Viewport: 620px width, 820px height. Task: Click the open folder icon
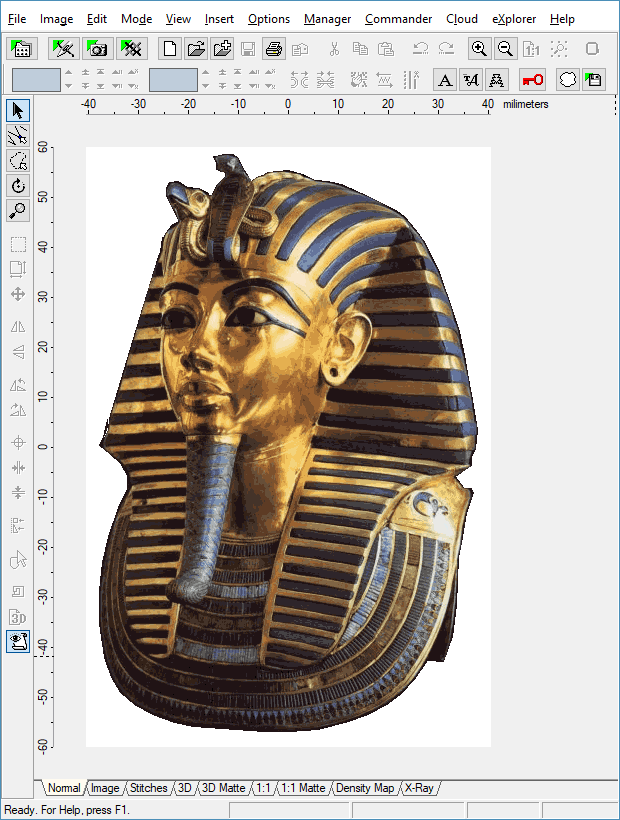coord(196,49)
